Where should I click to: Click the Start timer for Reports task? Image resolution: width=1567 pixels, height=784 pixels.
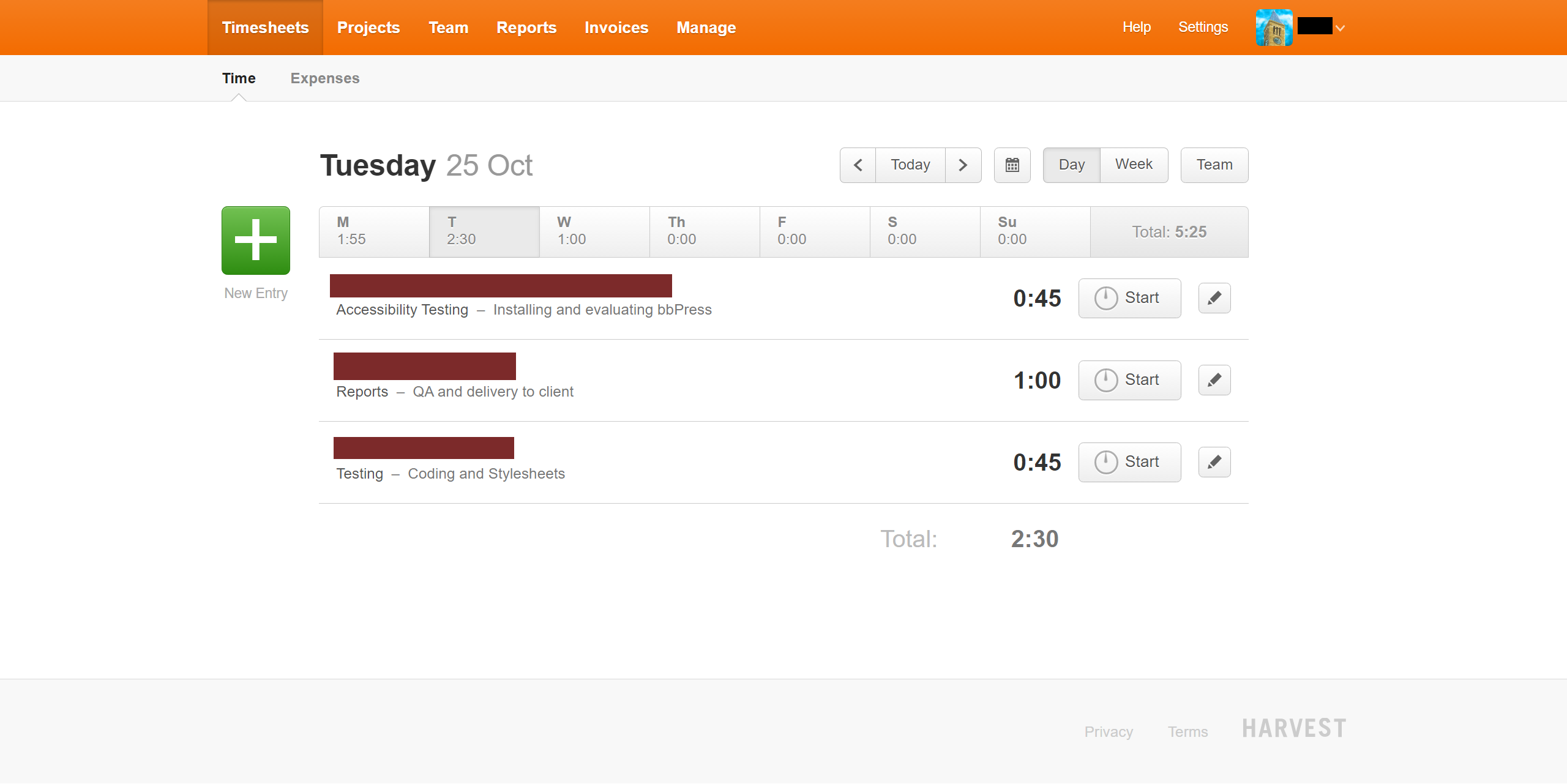(1128, 380)
